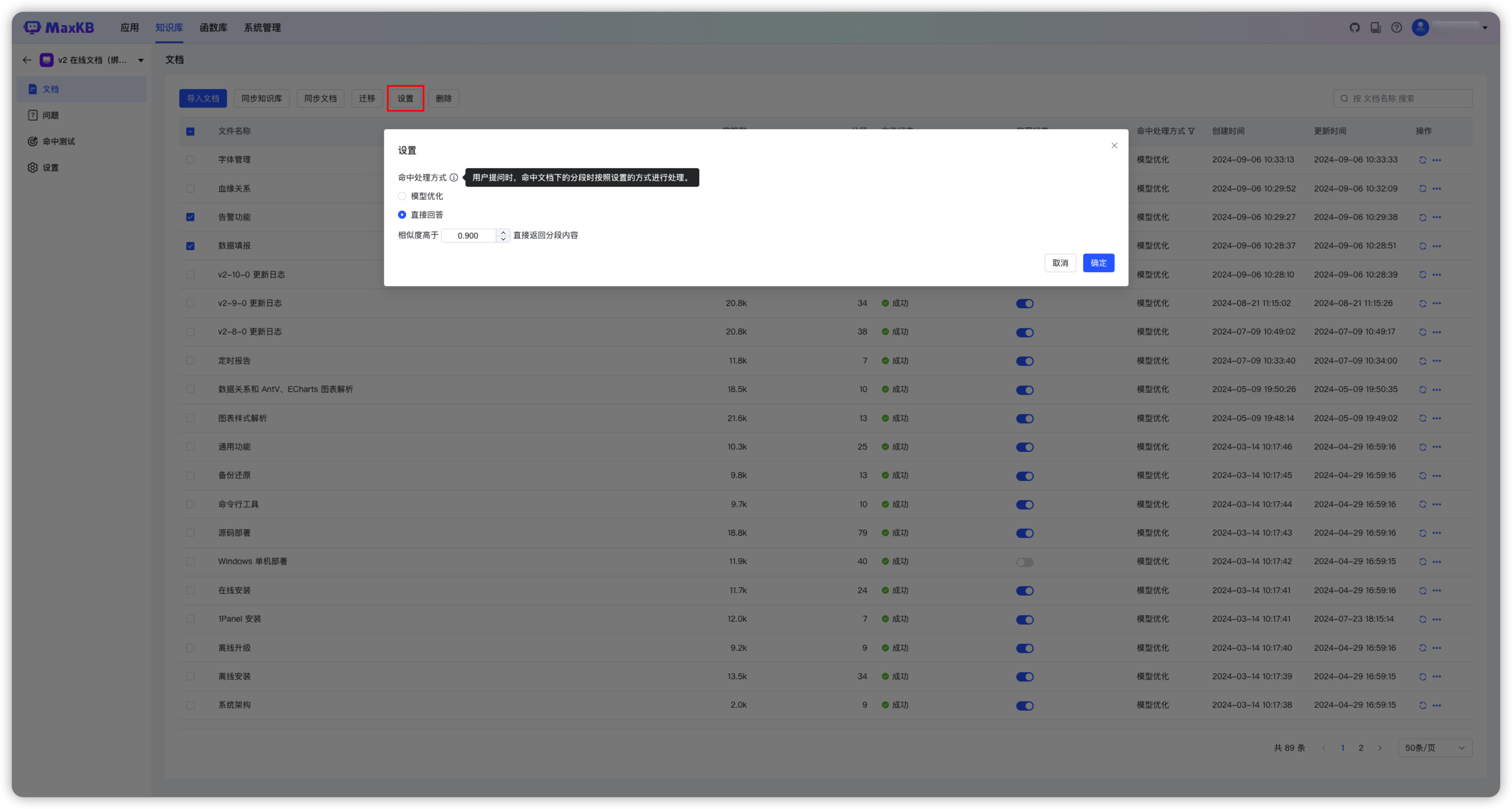The image size is (1512, 809).
Task: Open the user account dropdown arrow
Action: click(x=1485, y=27)
